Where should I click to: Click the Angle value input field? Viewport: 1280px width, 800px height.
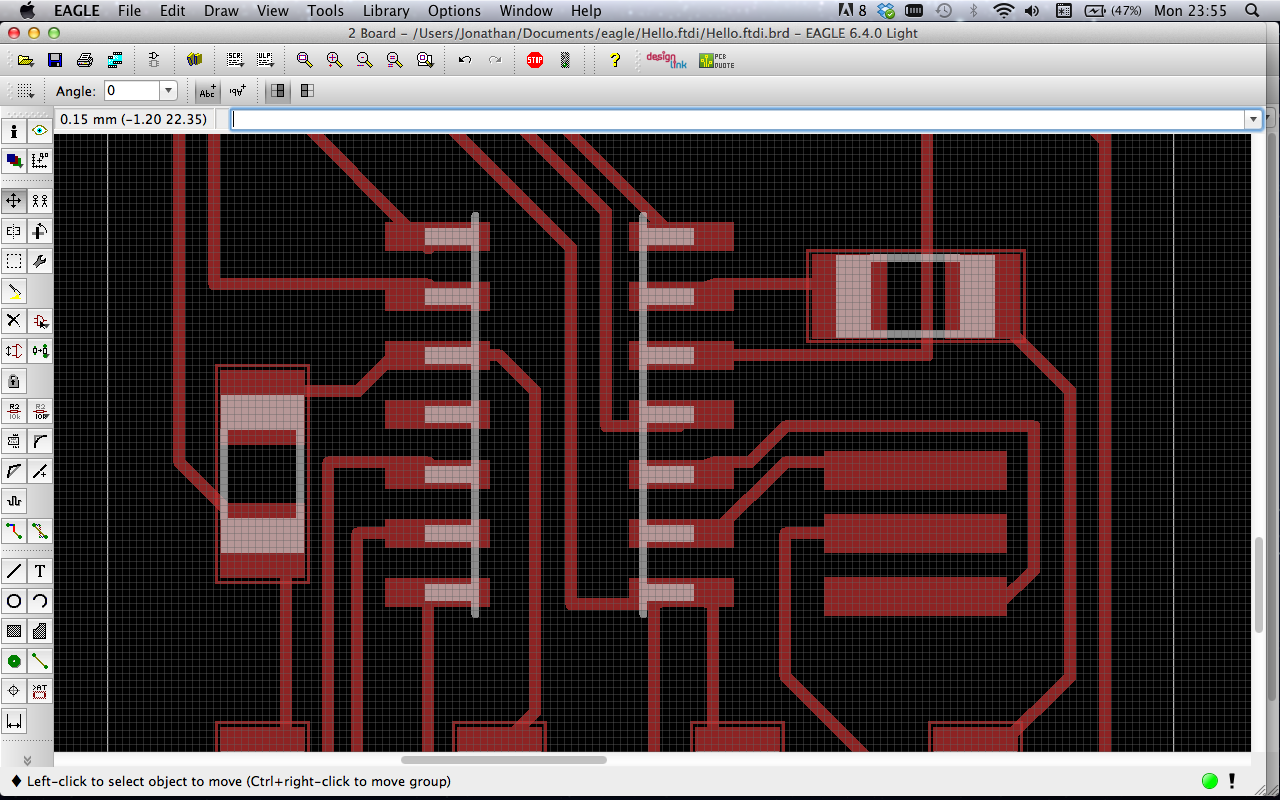[132, 91]
